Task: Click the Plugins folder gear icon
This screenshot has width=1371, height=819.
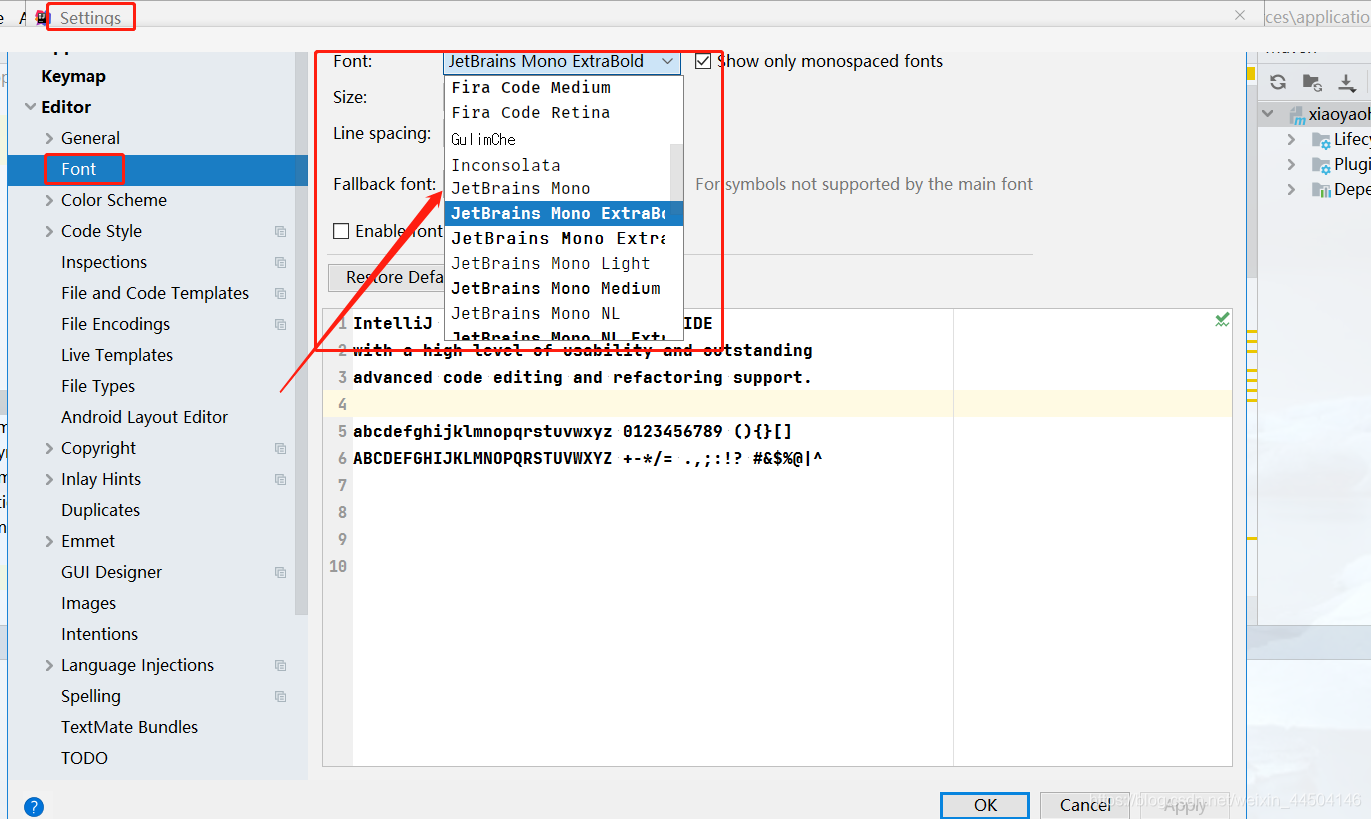Action: coord(1321,164)
